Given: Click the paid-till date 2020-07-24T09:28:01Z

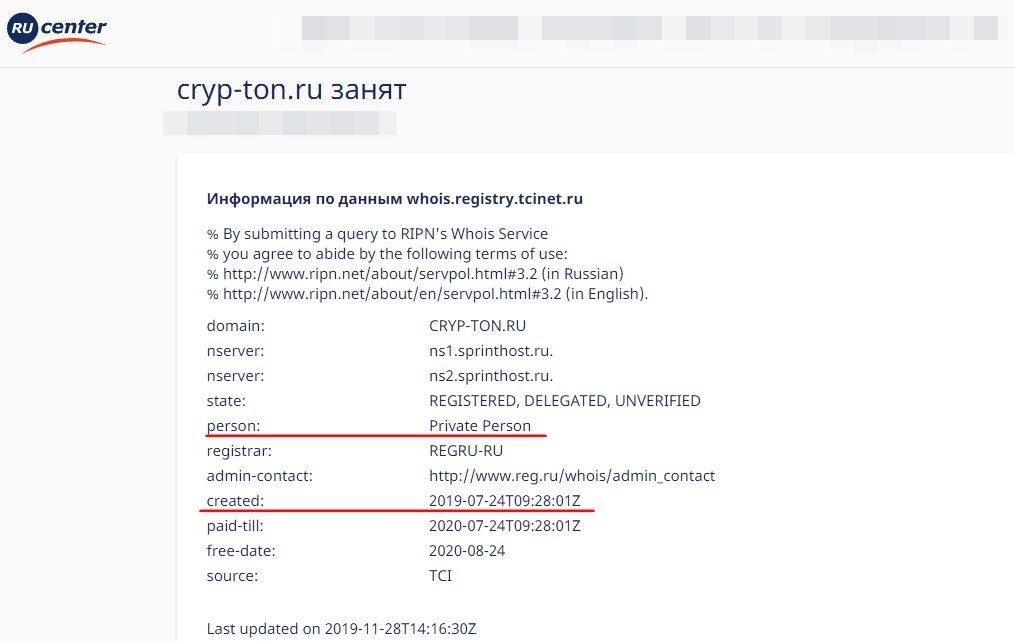Looking at the screenshot, I should coord(504,525).
